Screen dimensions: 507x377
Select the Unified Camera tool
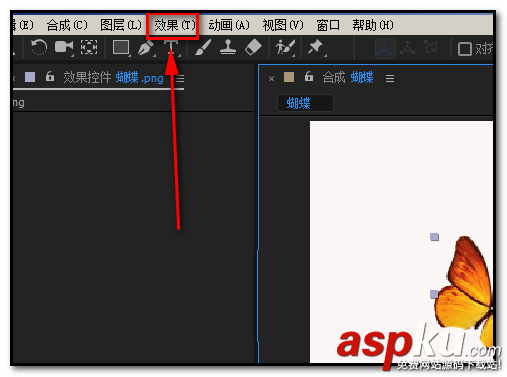pos(64,47)
